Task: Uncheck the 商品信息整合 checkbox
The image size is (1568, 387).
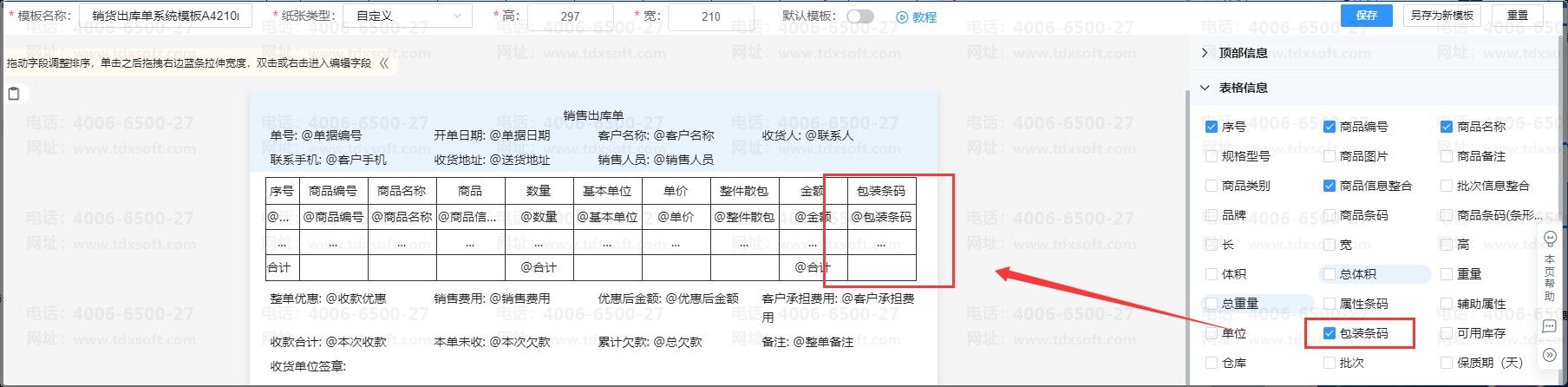Action: [x=1330, y=186]
